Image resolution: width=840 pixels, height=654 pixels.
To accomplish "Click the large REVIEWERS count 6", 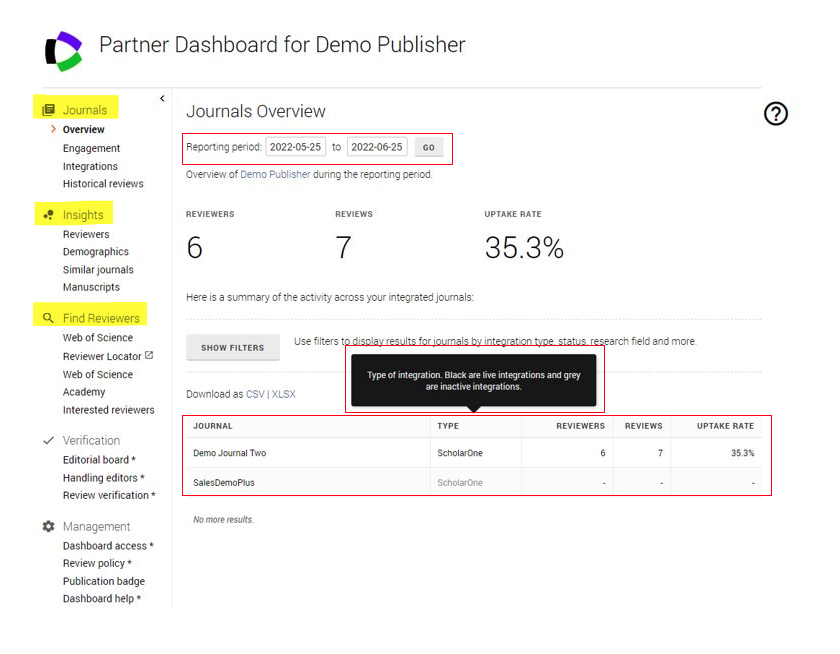I will 194,248.
